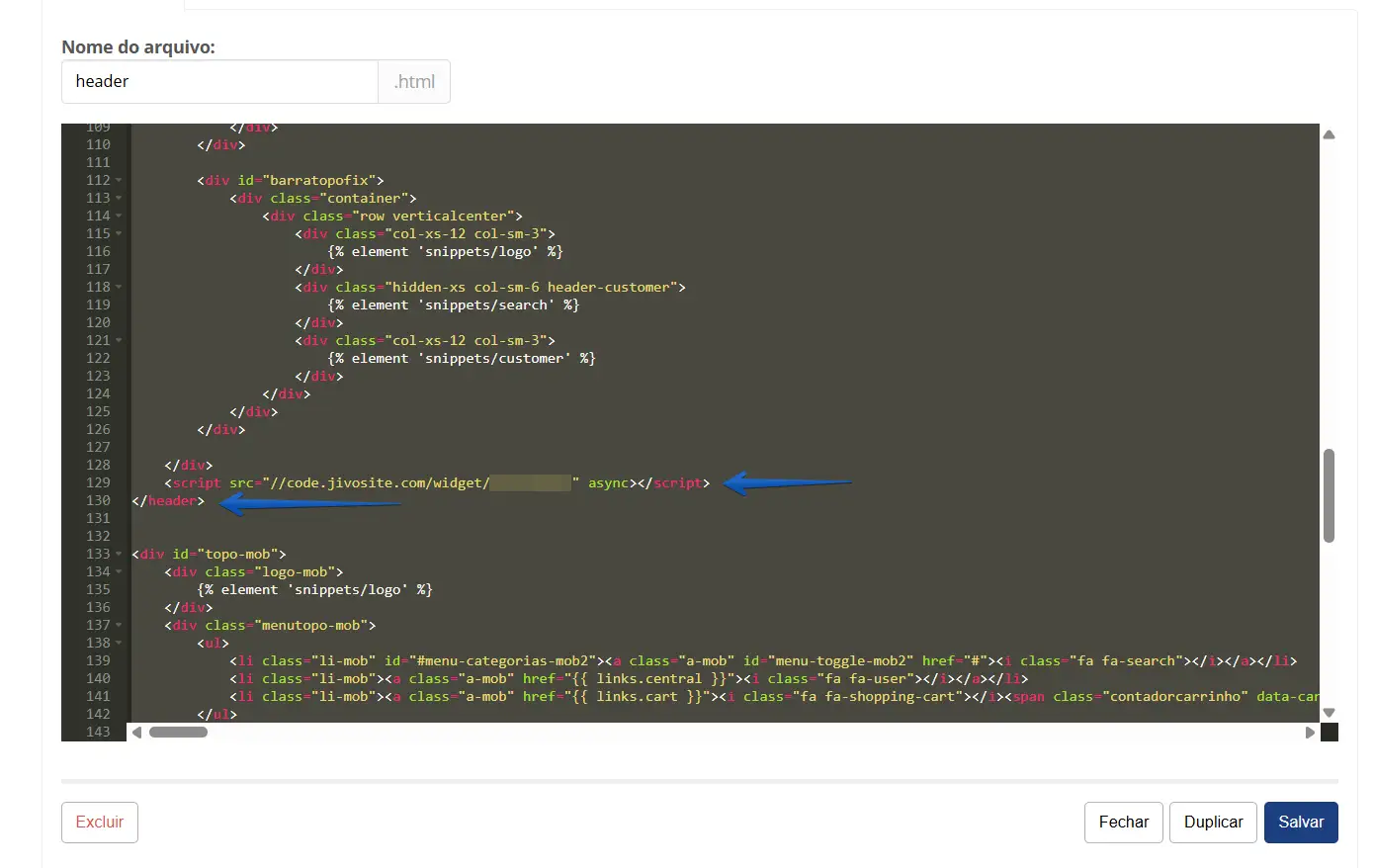Fold the code block at line 115

pos(119,234)
